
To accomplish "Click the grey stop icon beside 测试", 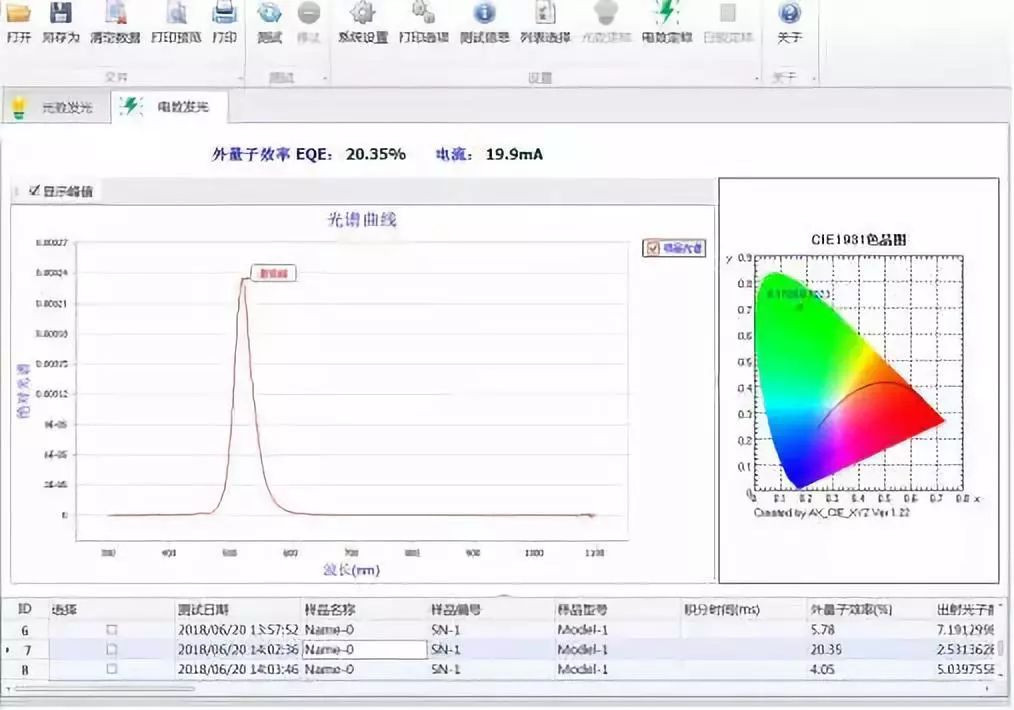I will tap(308, 12).
